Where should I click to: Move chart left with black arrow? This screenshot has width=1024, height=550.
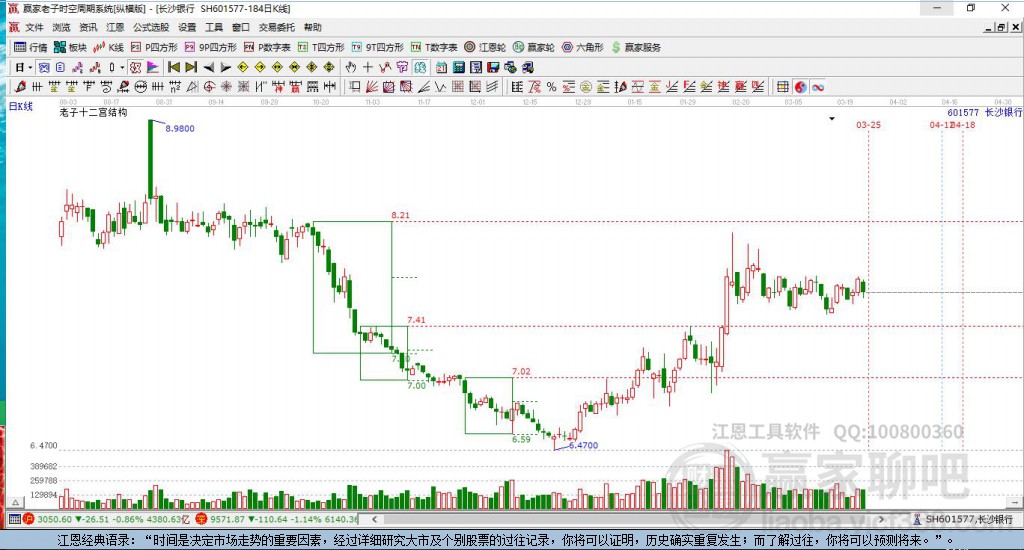tap(208, 67)
